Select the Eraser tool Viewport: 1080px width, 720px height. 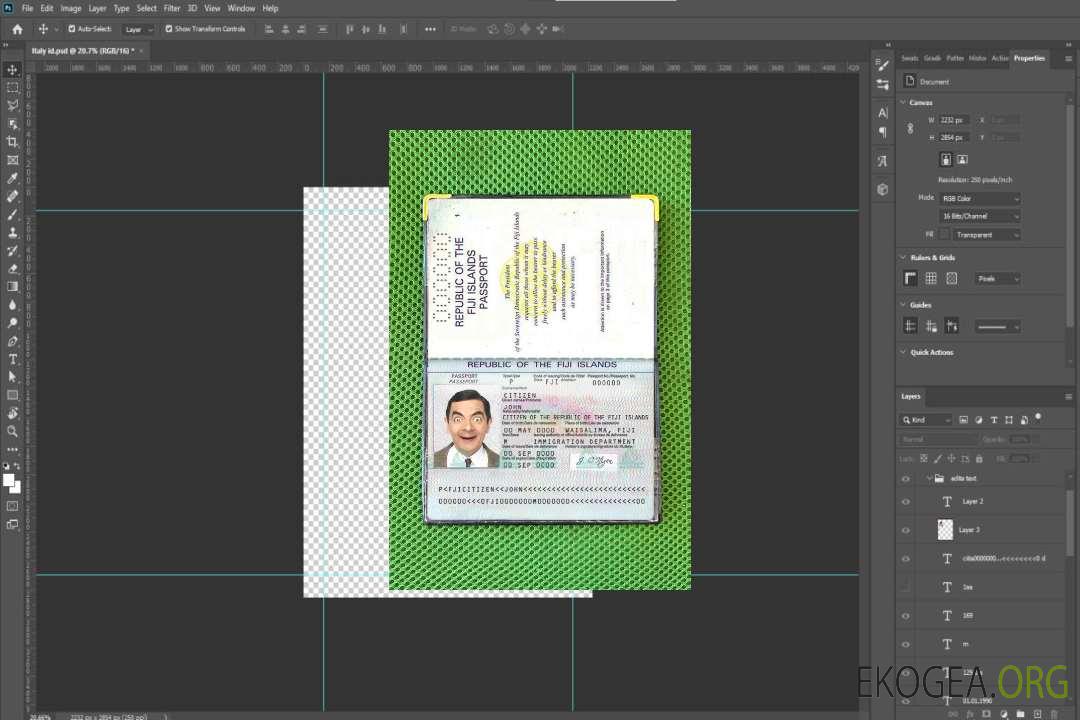coord(13,269)
